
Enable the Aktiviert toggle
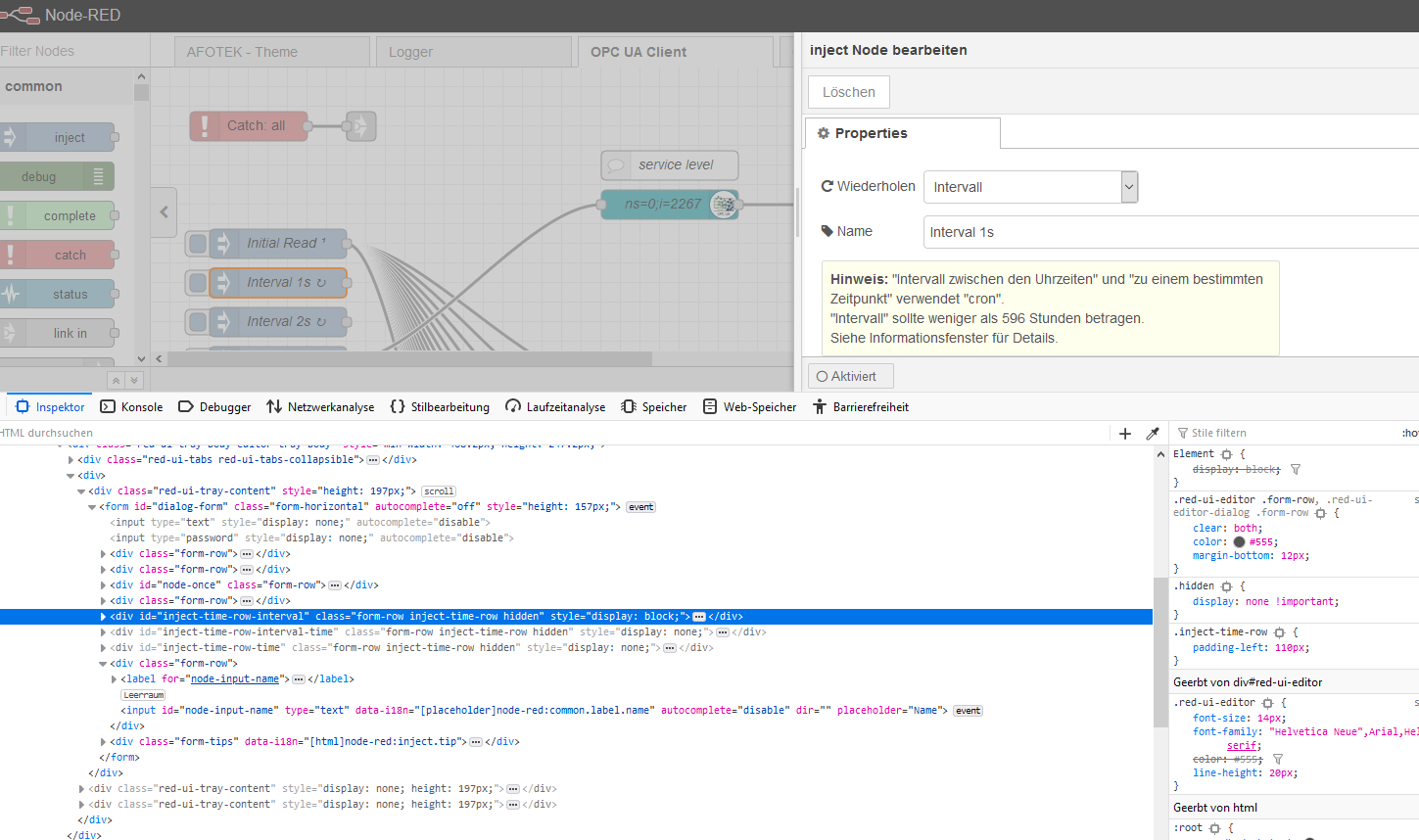(850, 375)
